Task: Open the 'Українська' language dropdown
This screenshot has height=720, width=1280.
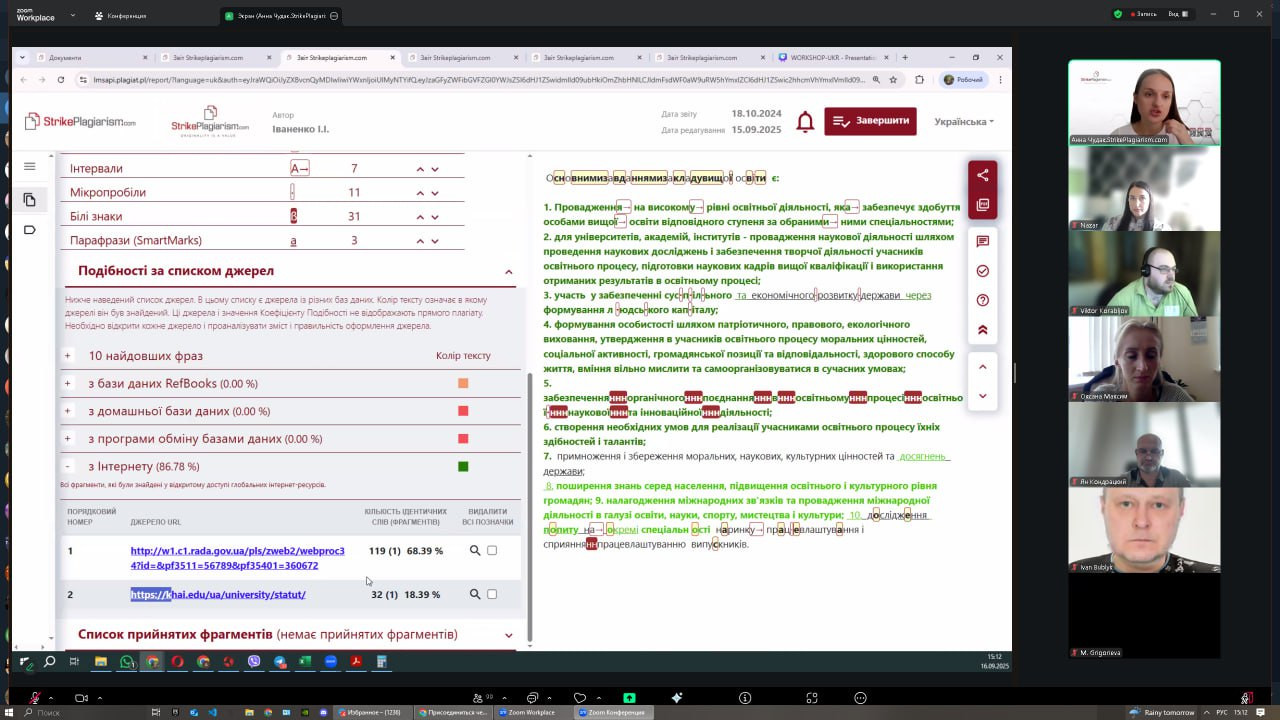Action: (x=963, y=122)
